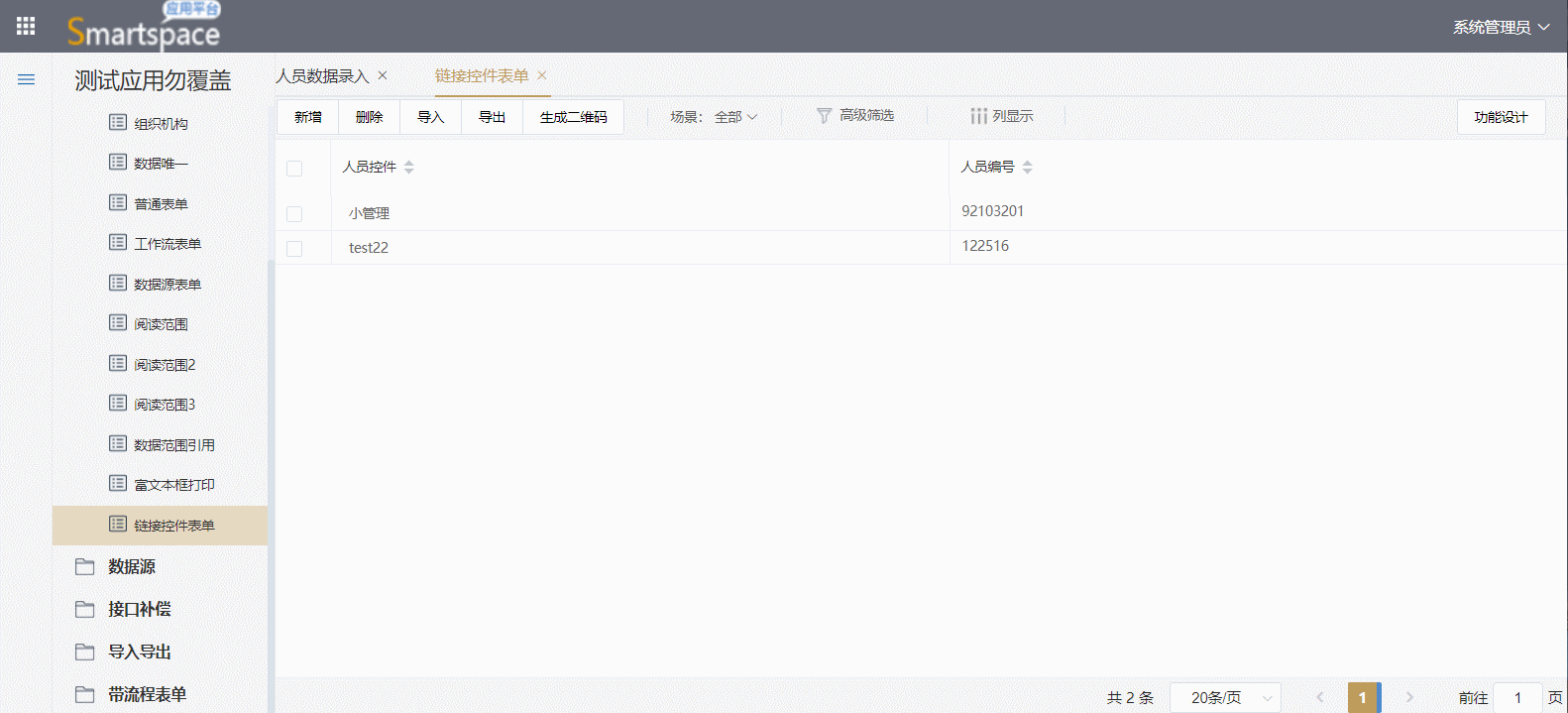Image resolution: width=1568 pixels, height=713 pixels.
Task: Open 富文本框打印 in the sidebar
Action: pos(174,485)
